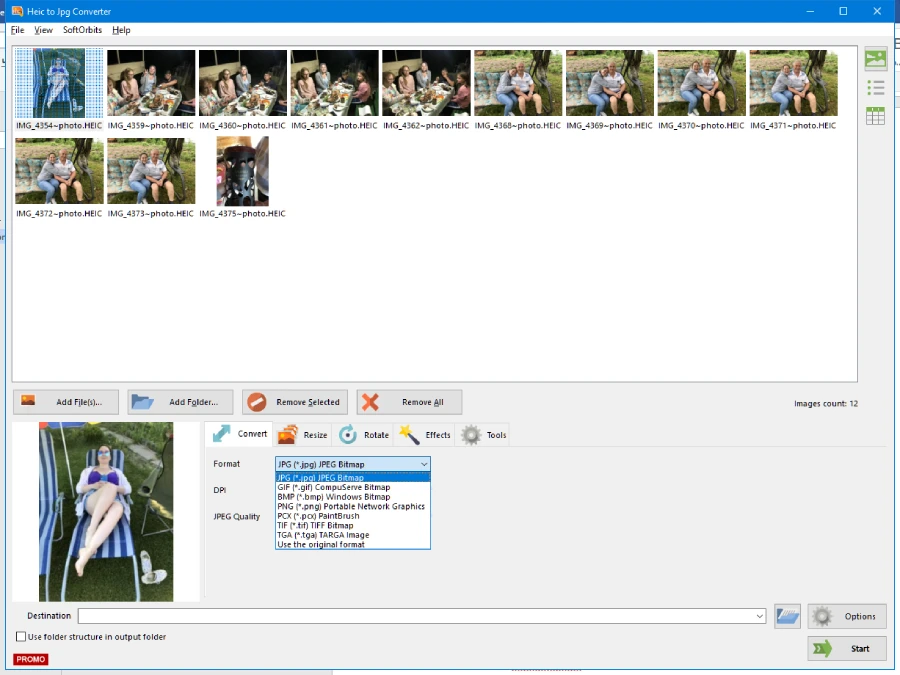
Task: Select thumbnail IMG_4368~photo.HEIC
Action: click(518, 90)
